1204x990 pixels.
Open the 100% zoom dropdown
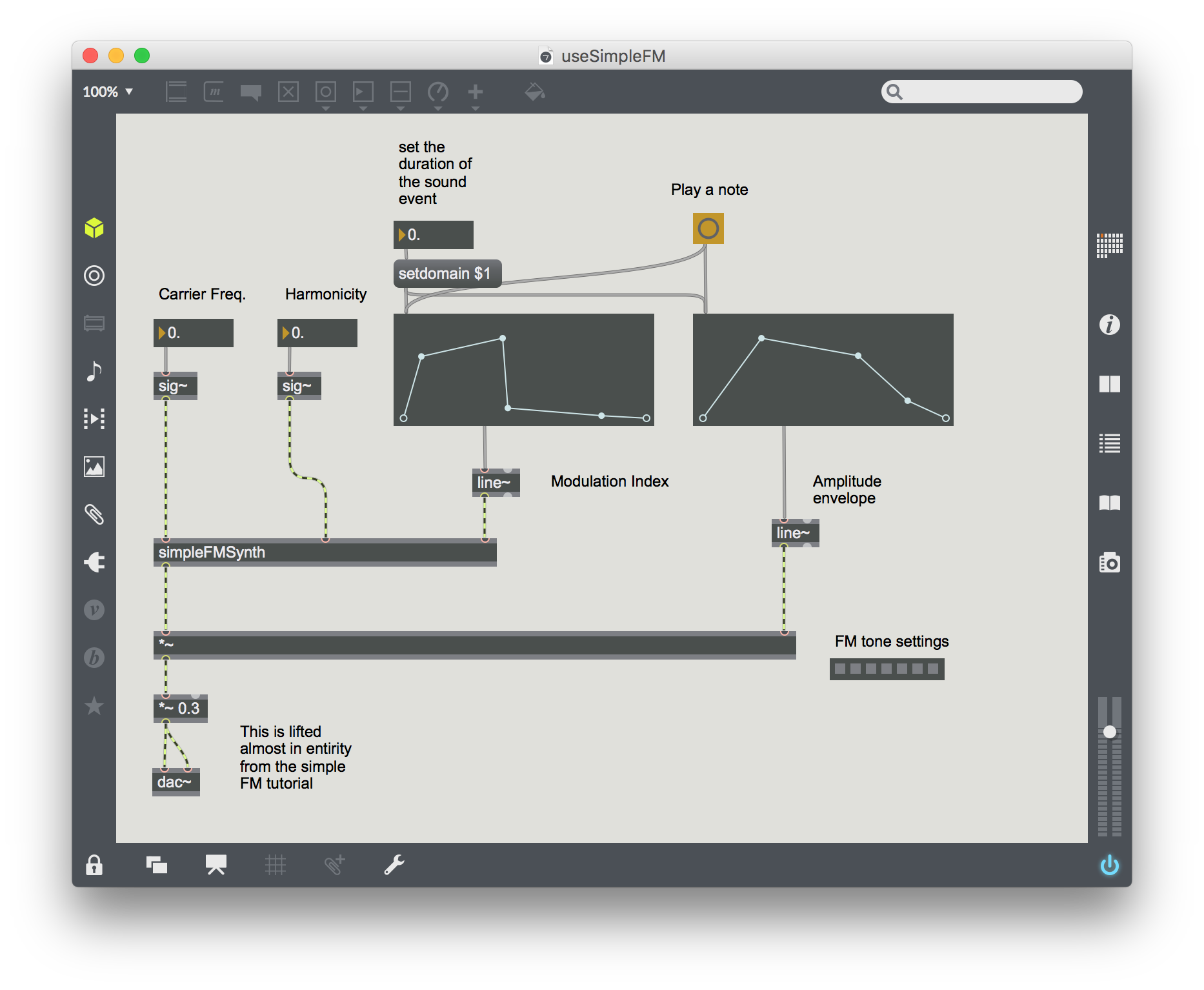tap(108, 92)
